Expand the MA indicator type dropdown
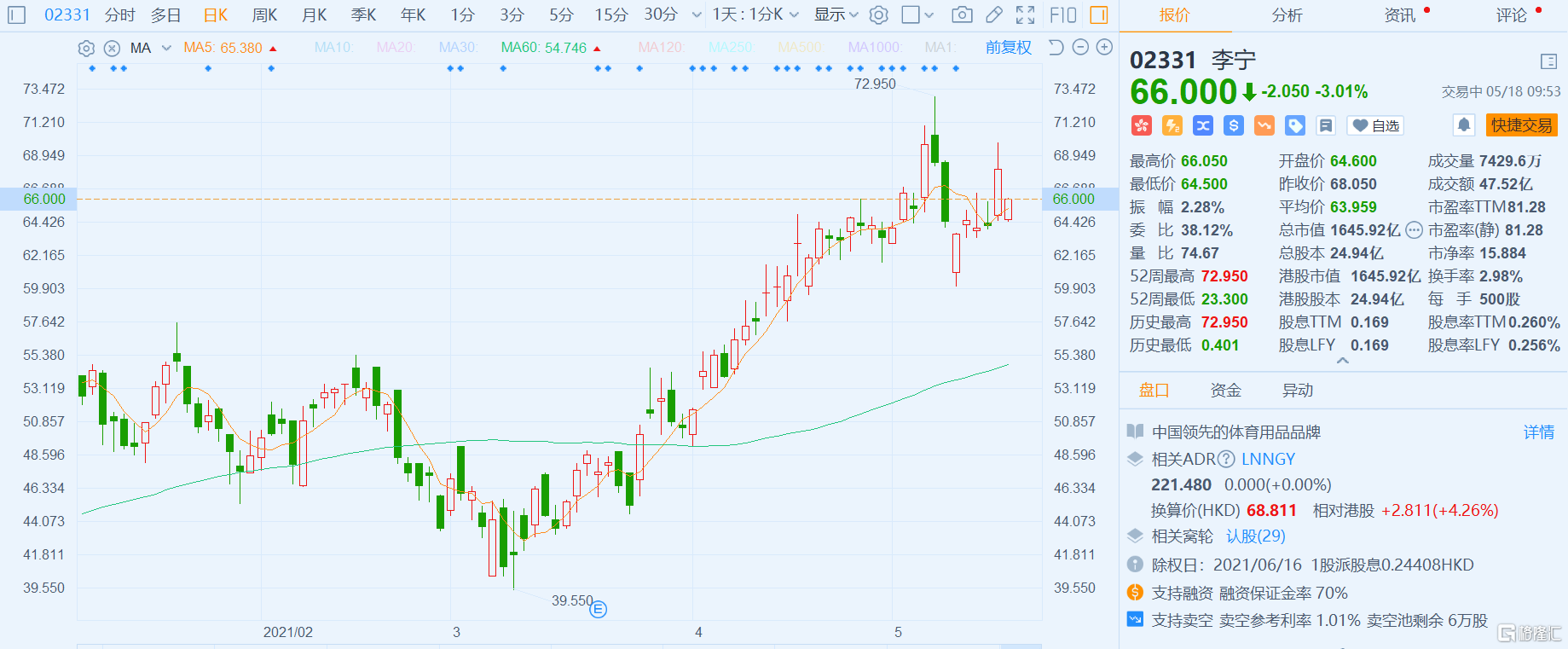1568x649 pixels. [166, 48]
